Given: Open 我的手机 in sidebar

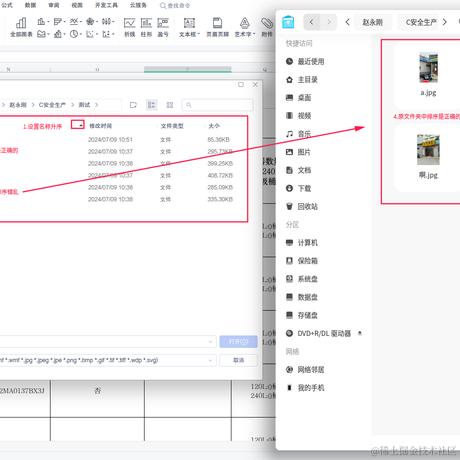Looking at the screenshot, I should click(x=305, y=388).
